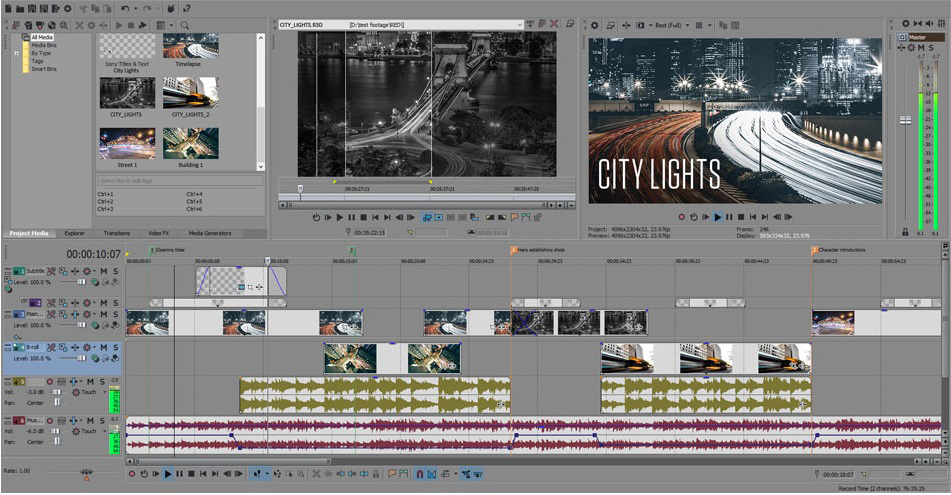This screenshot has width=951, height=495.
Task: Open Project Media views dropdown arrow
Action: (x=171, y=25)
